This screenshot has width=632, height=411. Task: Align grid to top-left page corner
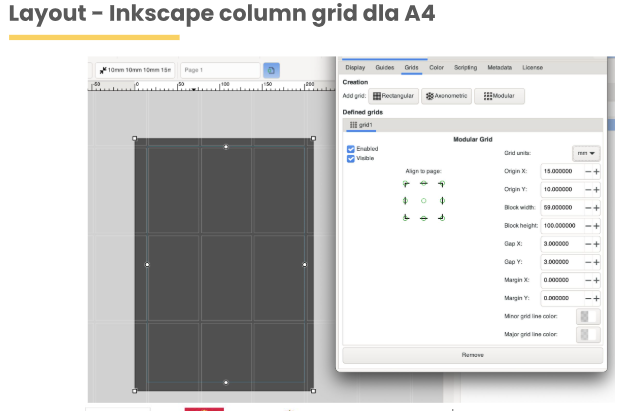406,184
